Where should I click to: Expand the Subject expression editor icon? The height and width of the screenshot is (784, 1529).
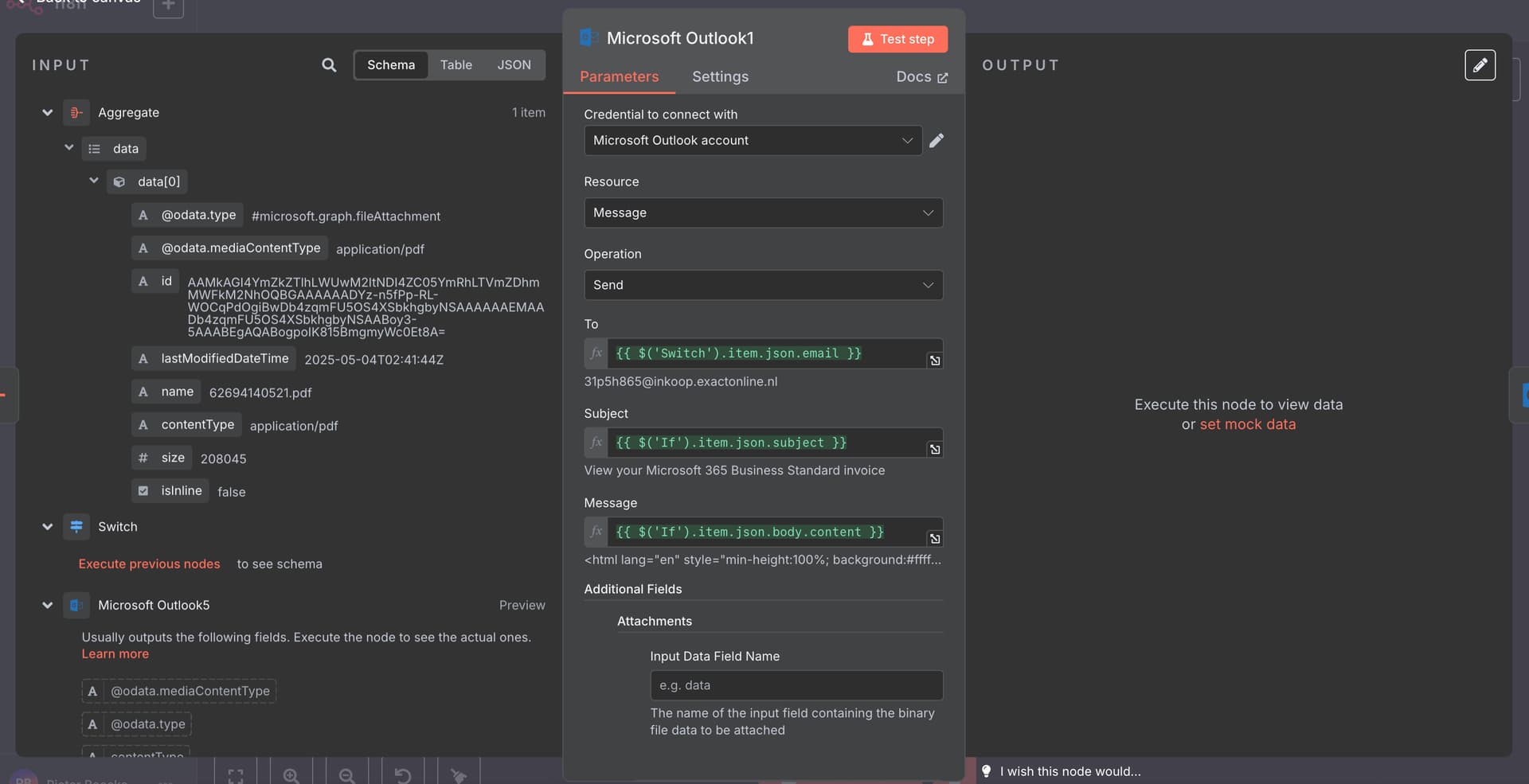coord(935,450)
